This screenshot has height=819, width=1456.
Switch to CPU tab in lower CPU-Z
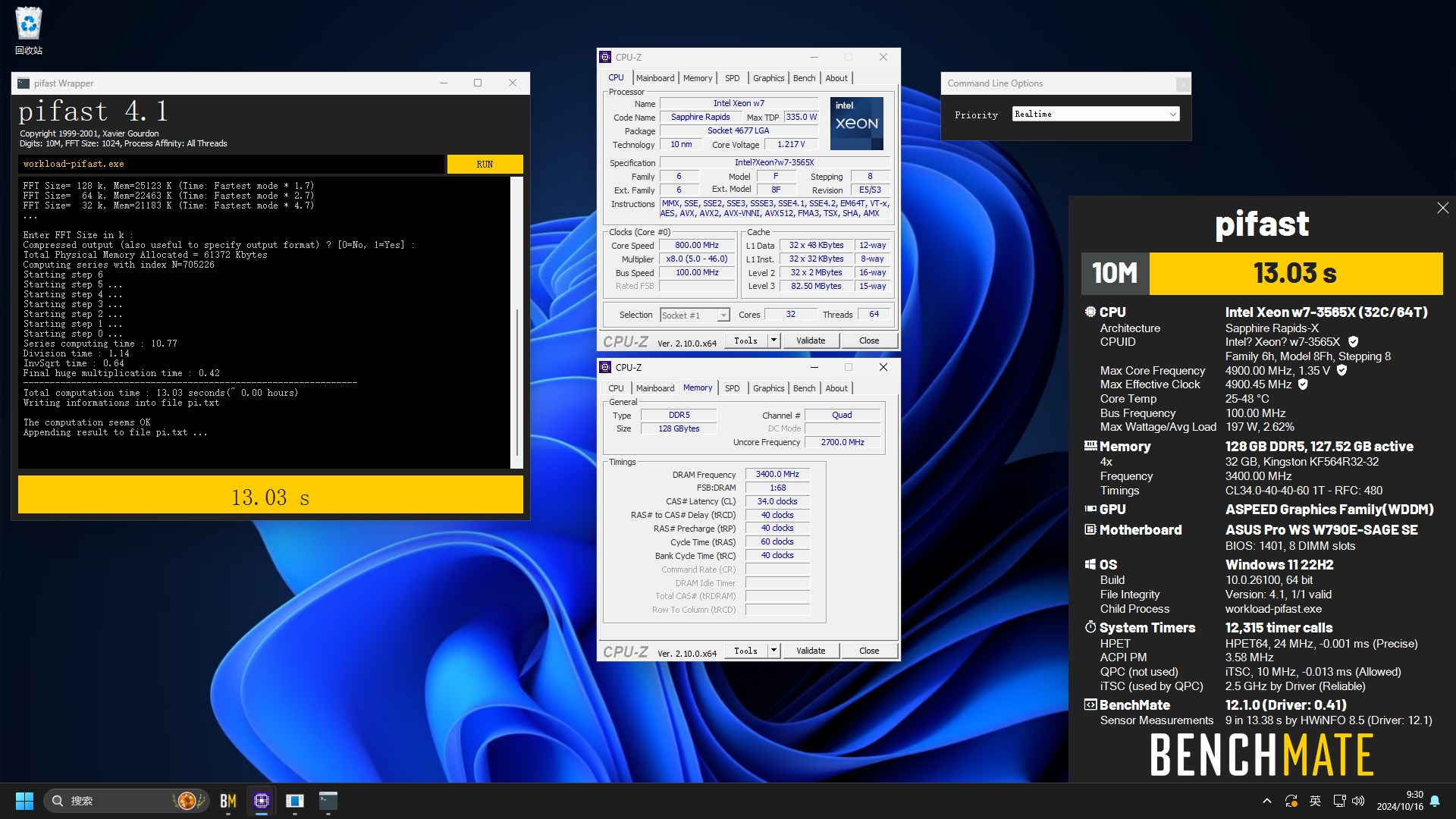[x=616, y=388]
